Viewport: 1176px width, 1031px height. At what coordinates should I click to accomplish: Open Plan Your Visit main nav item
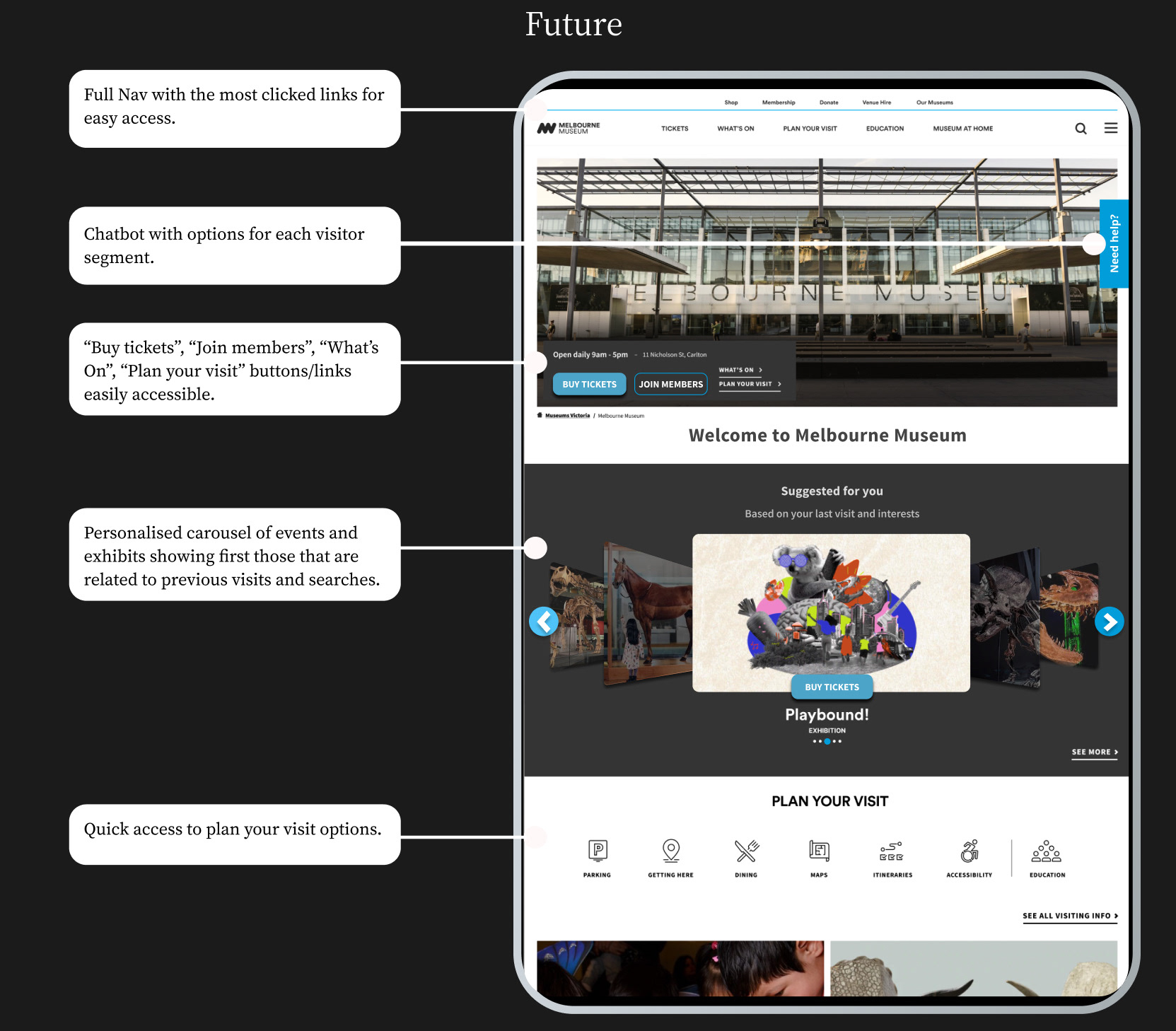point(810,129)
